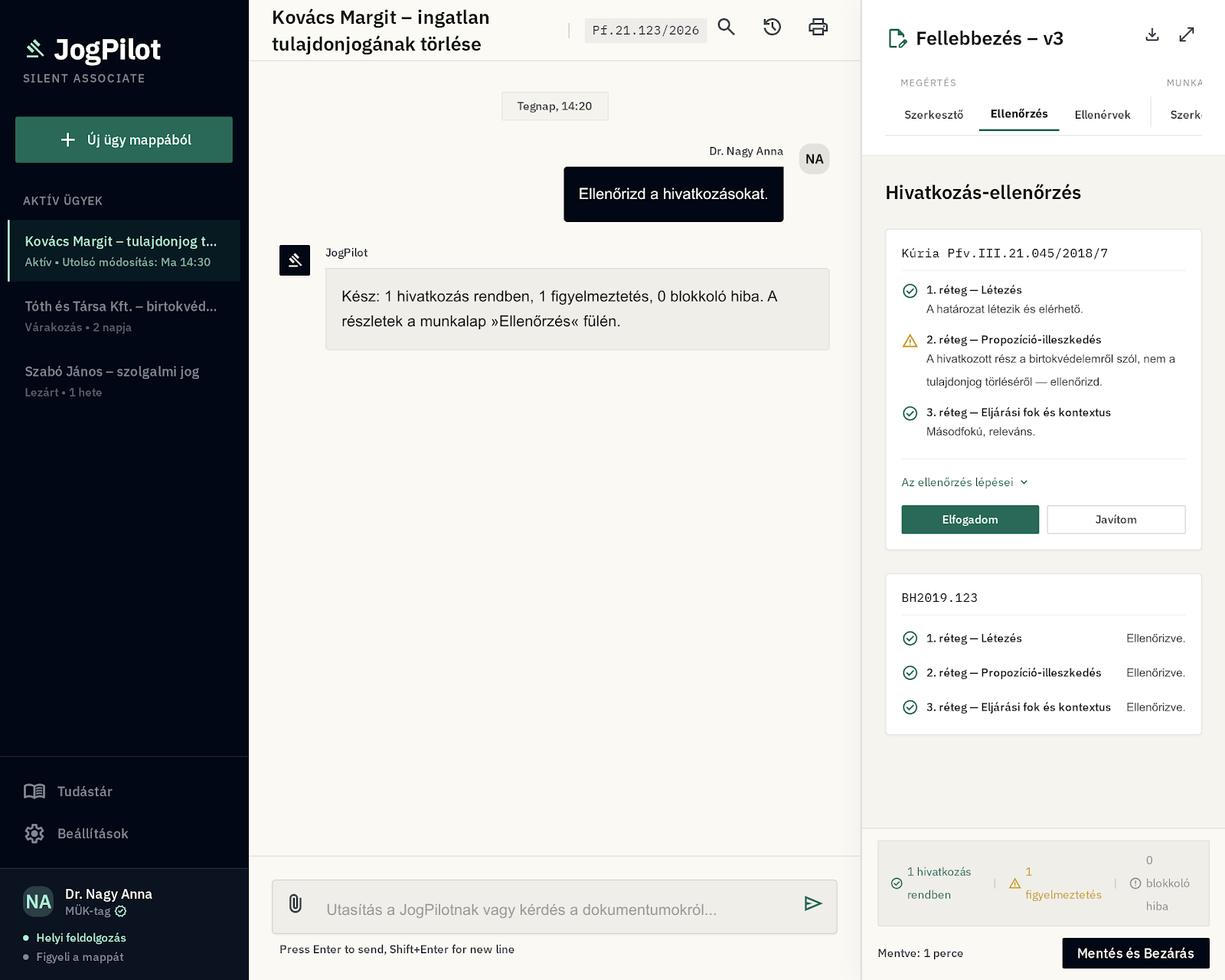Click check icon for BH2019.123 3. réteg
The width and height of the screenshot is (1225, 980).
point(910,707)
